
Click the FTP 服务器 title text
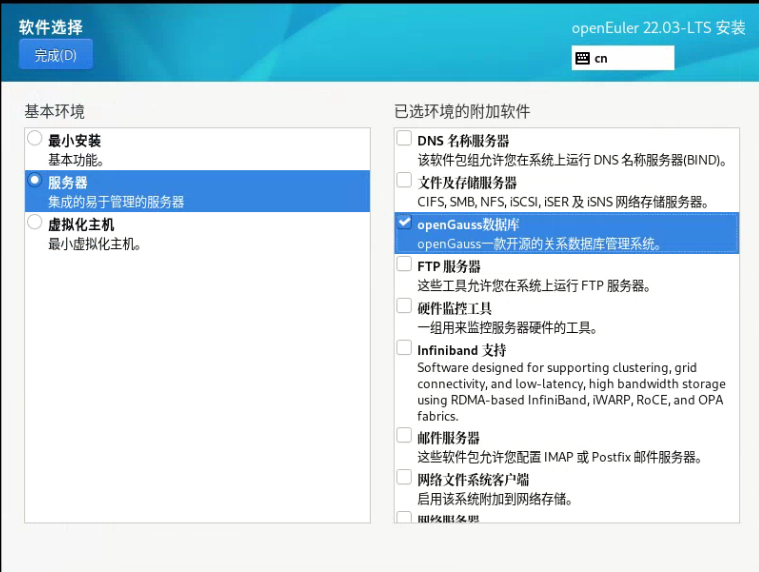tap(449, 267)
